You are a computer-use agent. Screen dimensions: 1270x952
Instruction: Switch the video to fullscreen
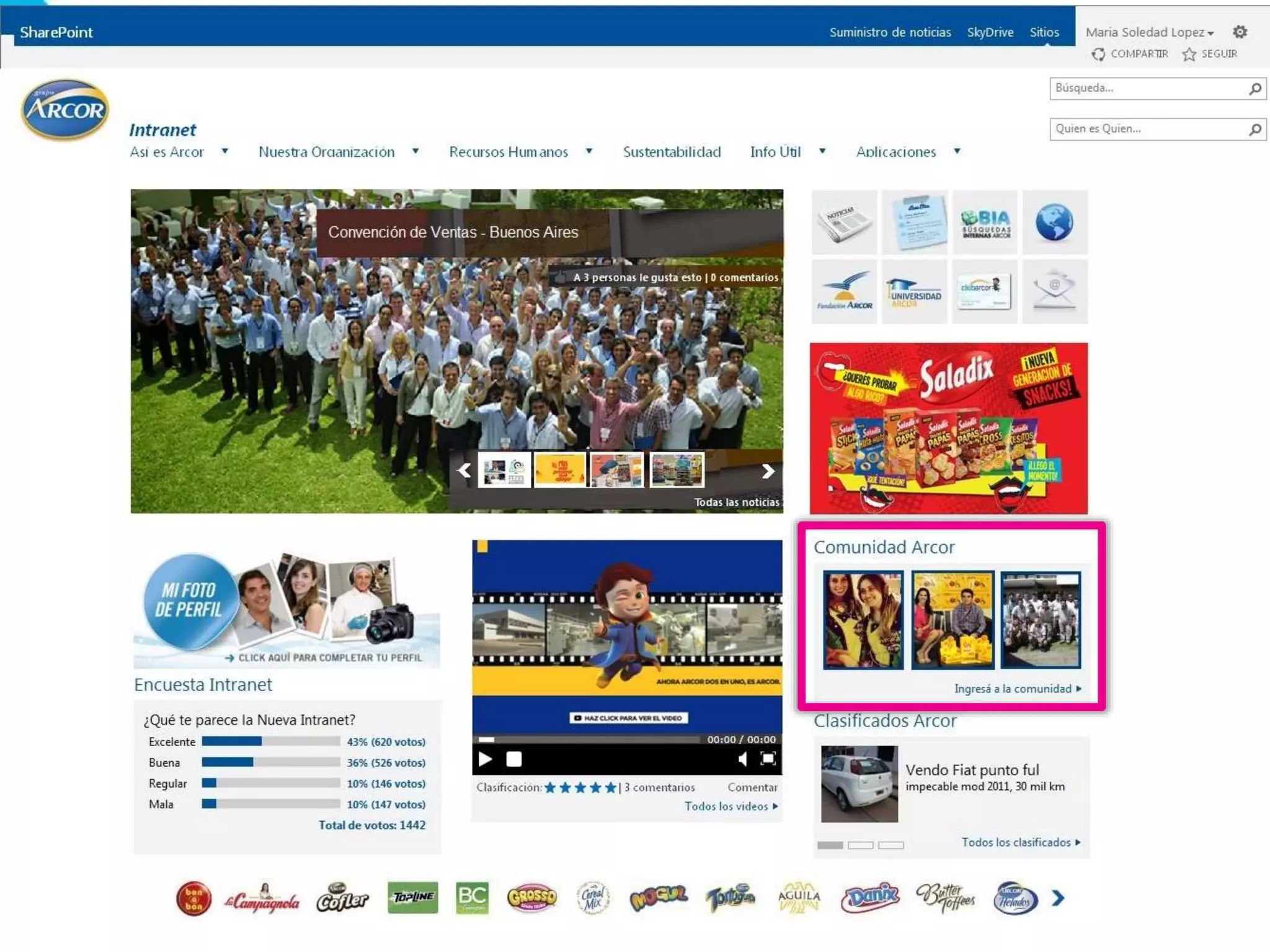768,759
